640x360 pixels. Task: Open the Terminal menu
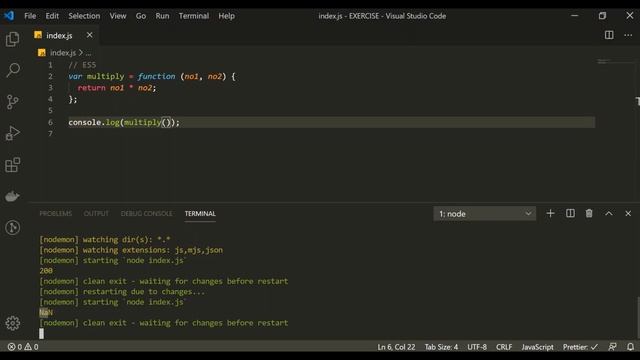pyautogui.click(x=193, y=16)
